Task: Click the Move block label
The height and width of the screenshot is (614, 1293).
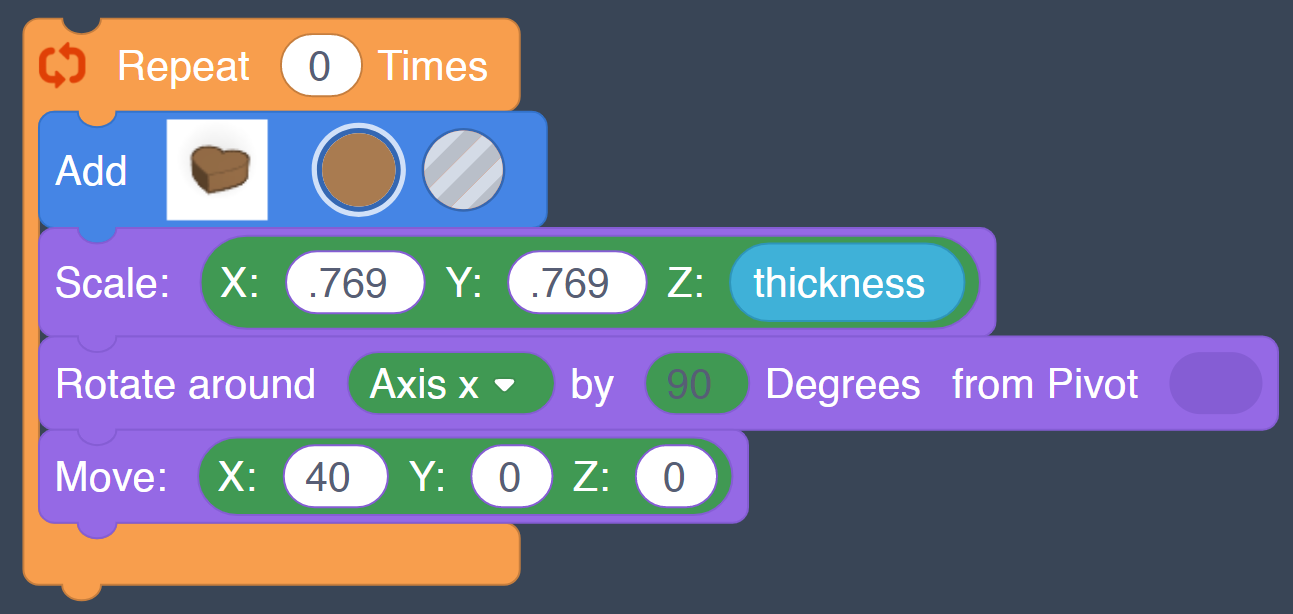Action: pos(111,477)
